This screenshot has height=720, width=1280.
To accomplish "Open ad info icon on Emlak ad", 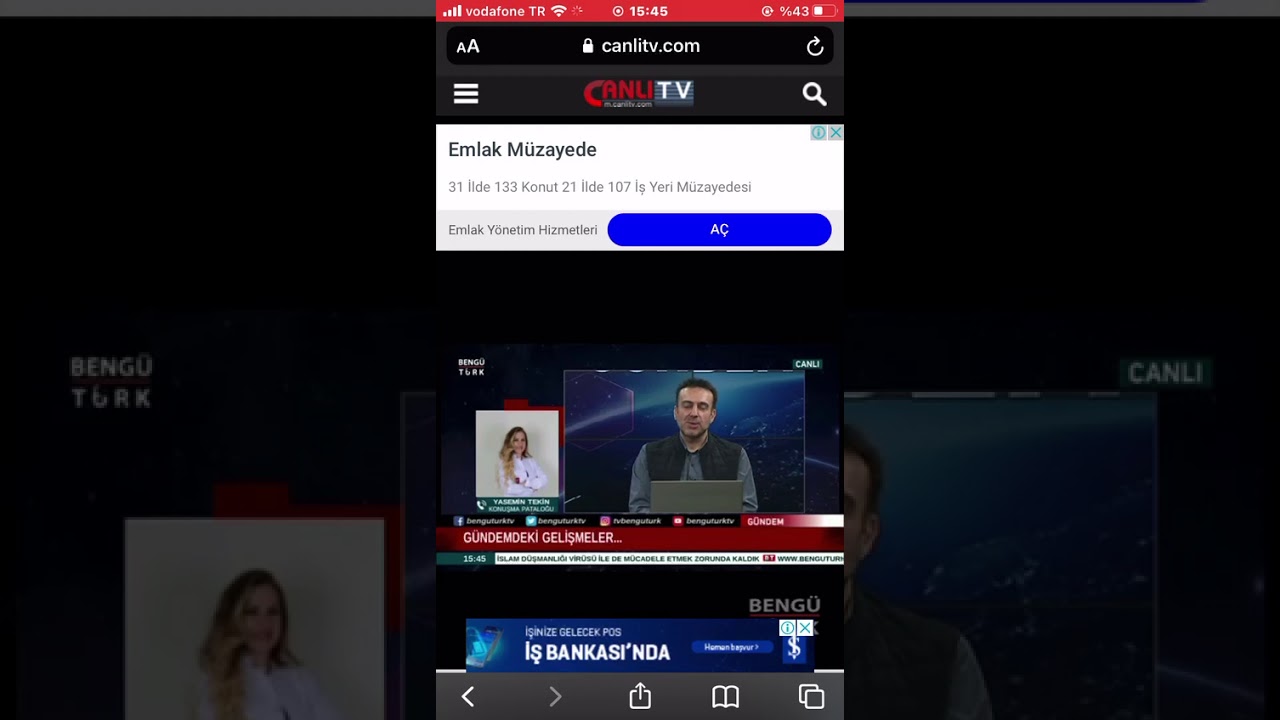I will coord(818,132).
